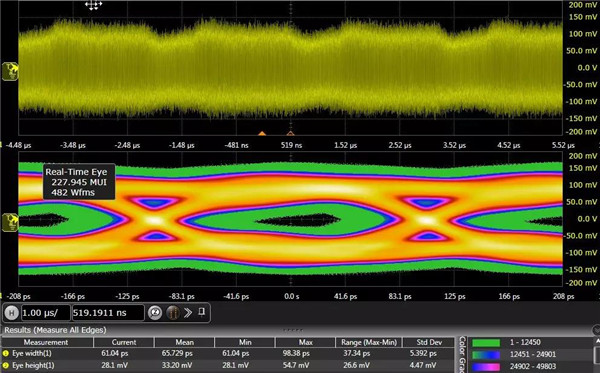The image size is (600, 373).
Task: Click the outlined orange reference marker
Action: (290, 133)
